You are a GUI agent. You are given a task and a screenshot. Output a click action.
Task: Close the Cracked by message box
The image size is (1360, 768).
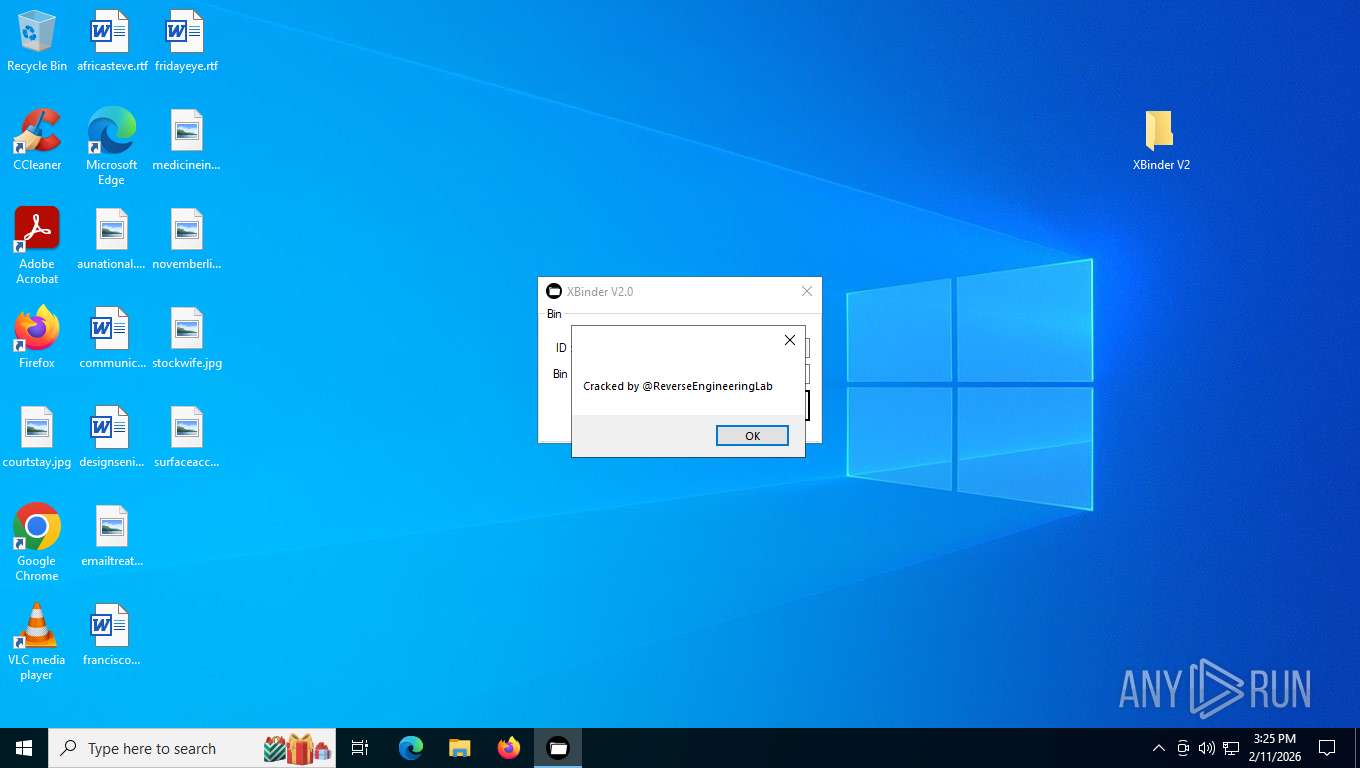pos(789,341)
